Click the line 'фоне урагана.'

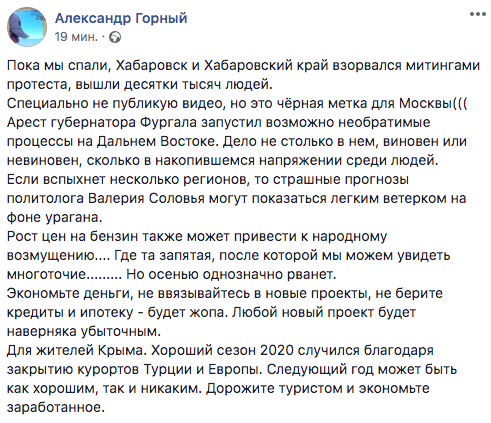click(54, 218)
